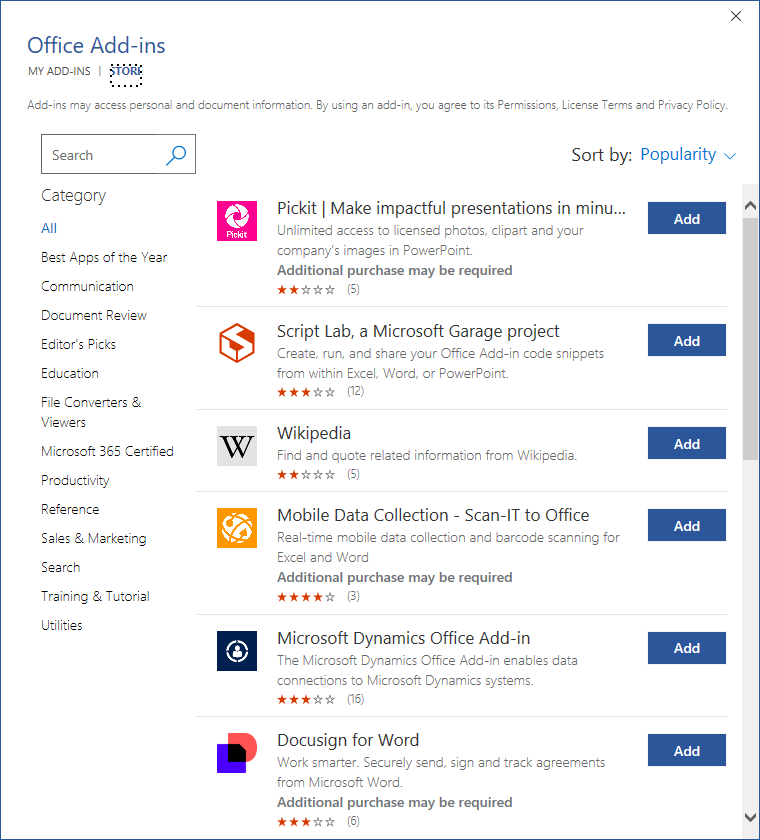Open the Microsoft Dynamics Office Add-in title

pos(403,639)
